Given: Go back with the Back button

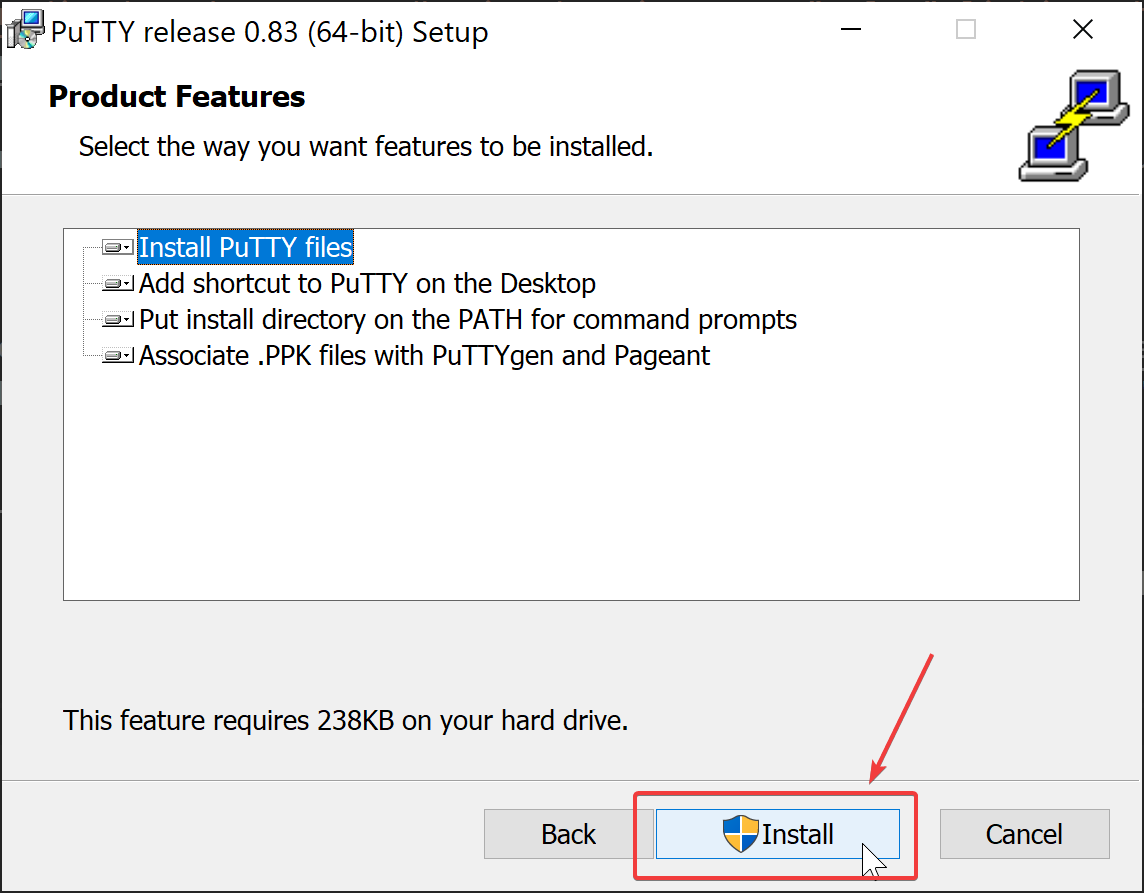Looking at the screenshot, I should pyautogui.click(x=568, y=834).
